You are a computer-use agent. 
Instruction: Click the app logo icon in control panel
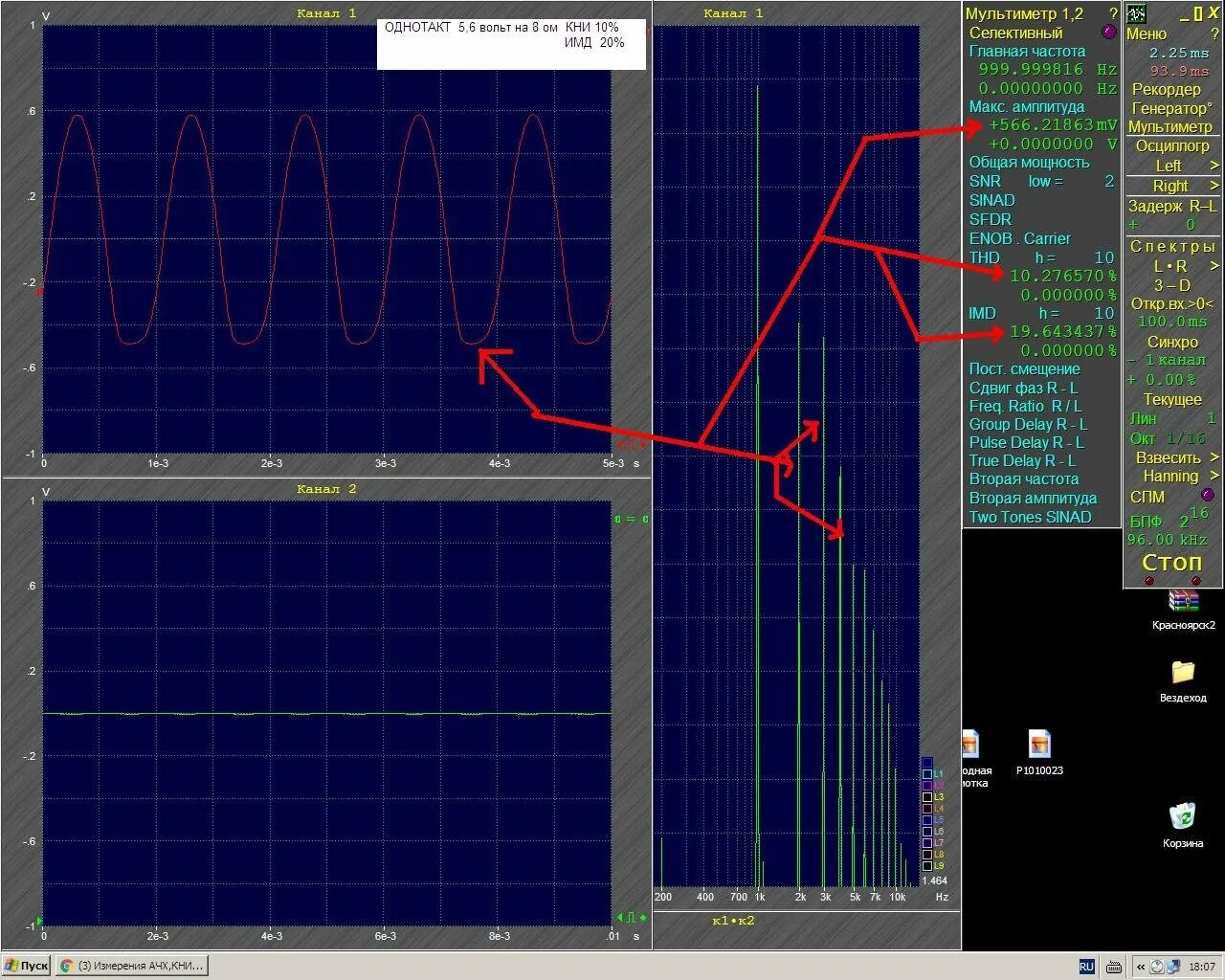(1136, 13)
